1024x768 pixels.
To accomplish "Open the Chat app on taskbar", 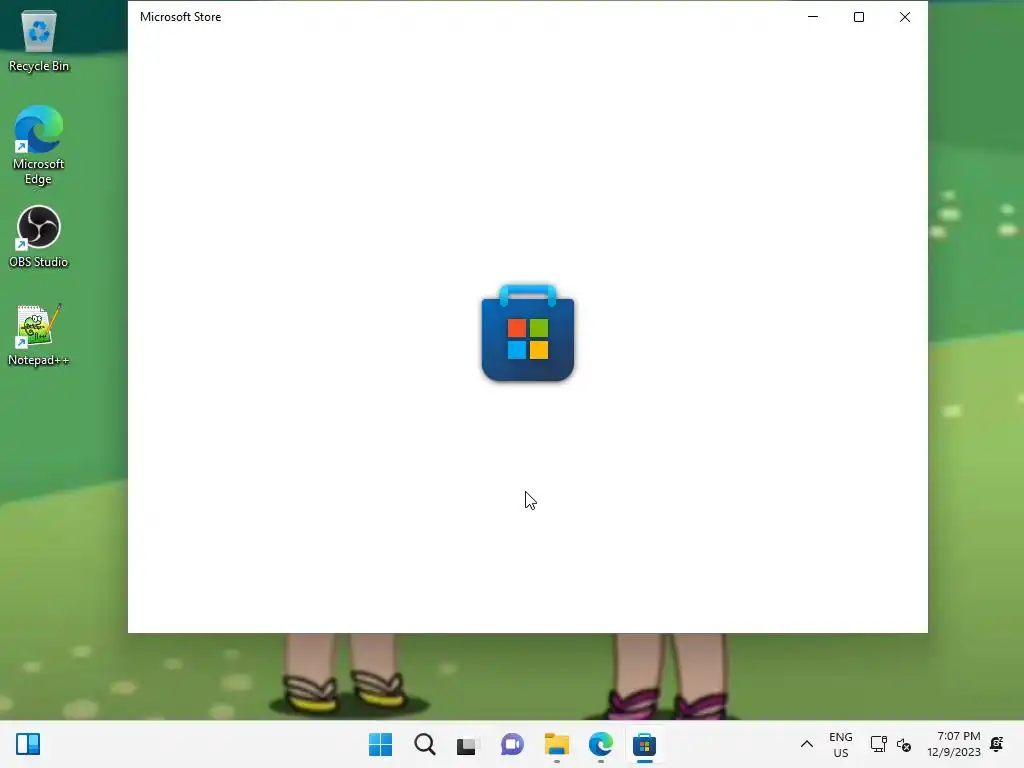I will click(512, 744).
